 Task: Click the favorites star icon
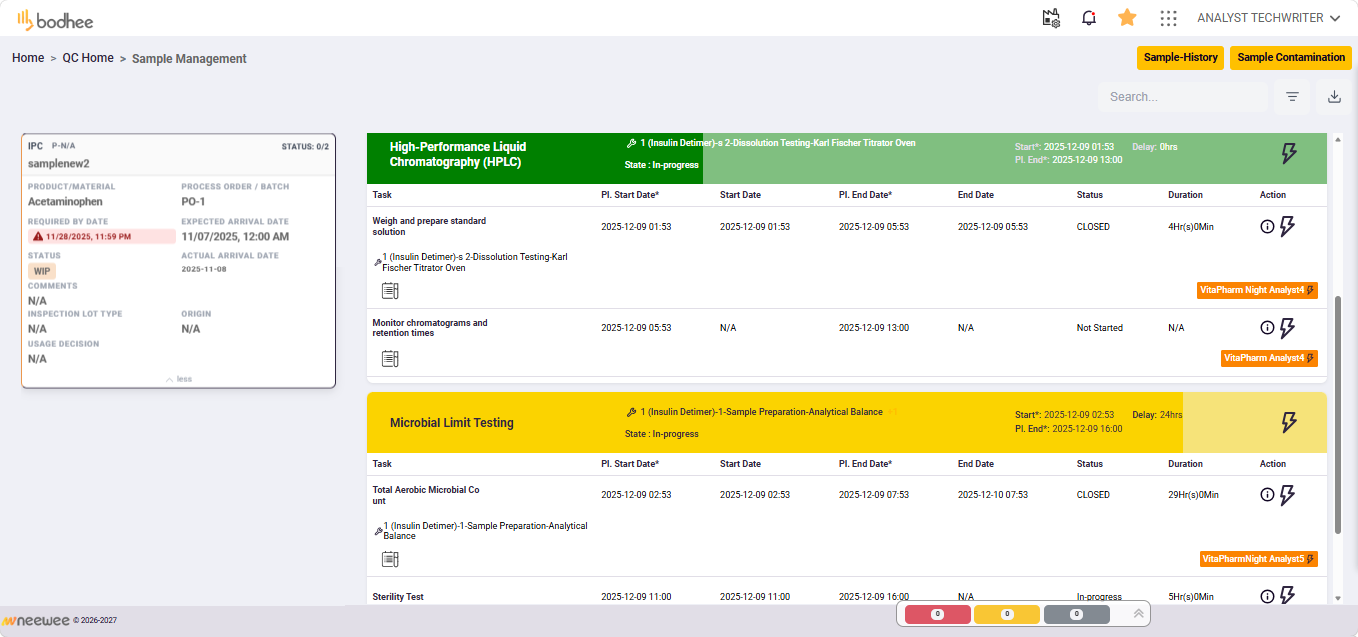[1127, 18]
